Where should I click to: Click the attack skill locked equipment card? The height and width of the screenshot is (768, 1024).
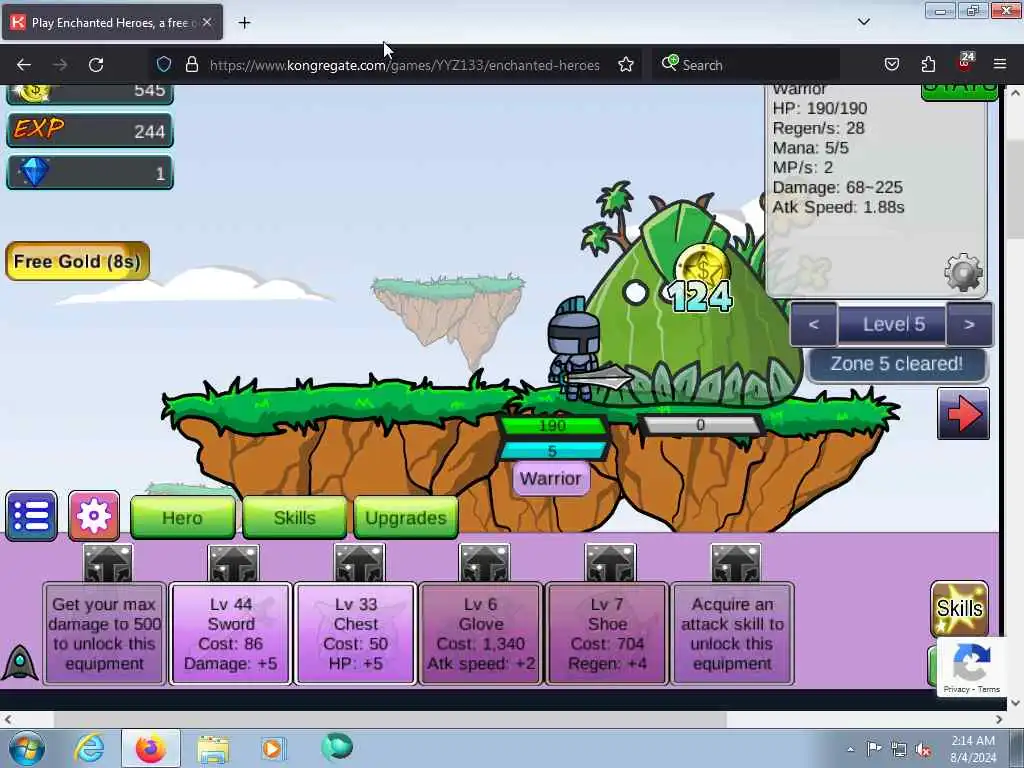733,633
